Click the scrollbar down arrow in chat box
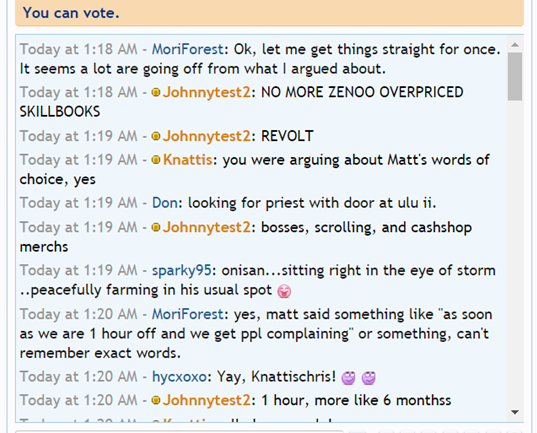The image size is (537, 433). click(x=515, y=412)
